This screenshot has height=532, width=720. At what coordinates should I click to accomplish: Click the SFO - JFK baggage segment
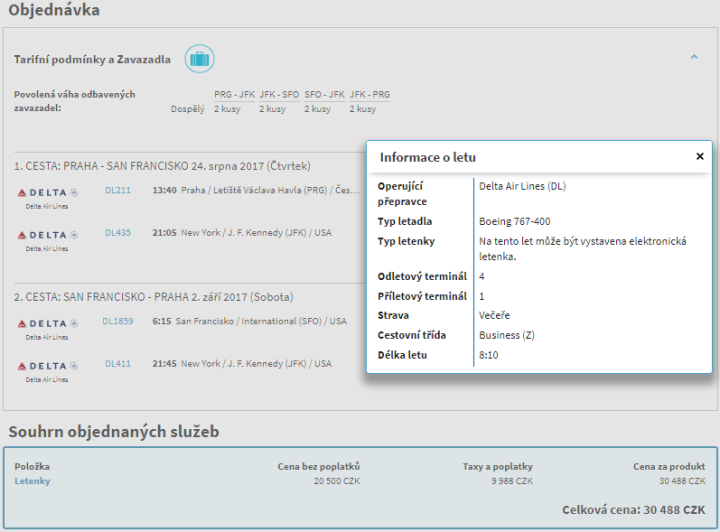323,95
